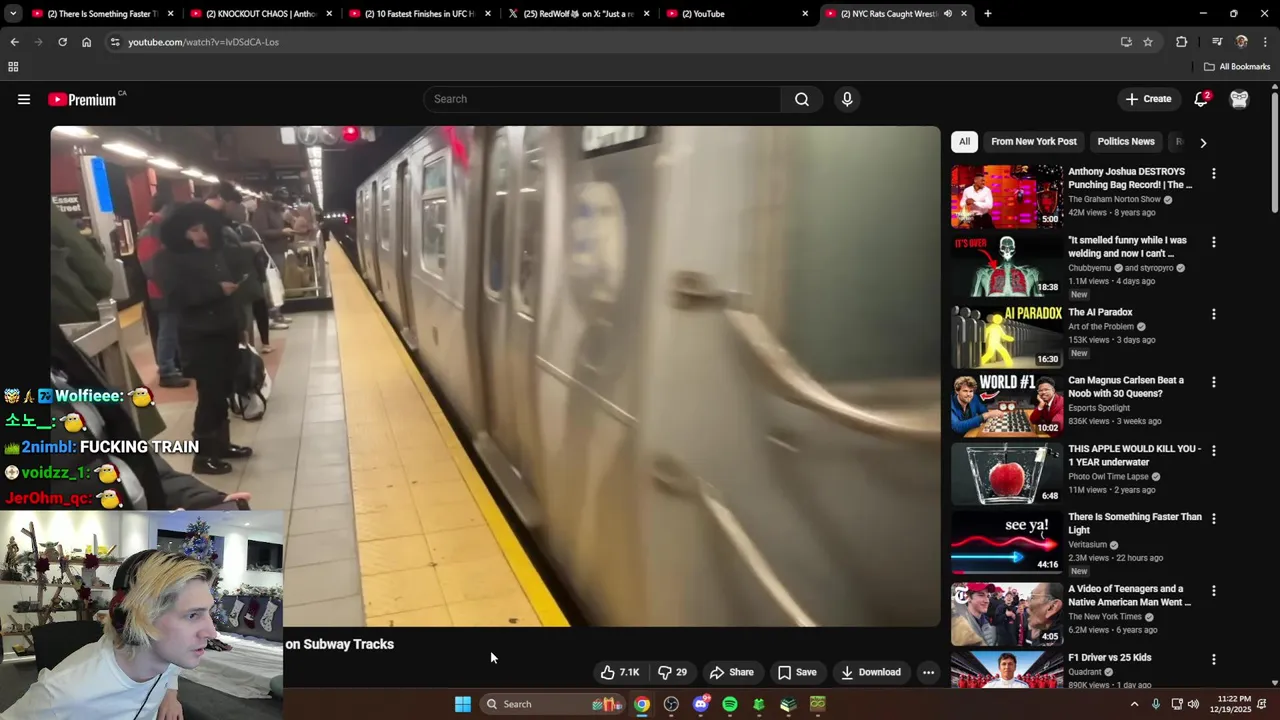
Task: Open Chrome three-dot menu
Action: click(1266, 42)
